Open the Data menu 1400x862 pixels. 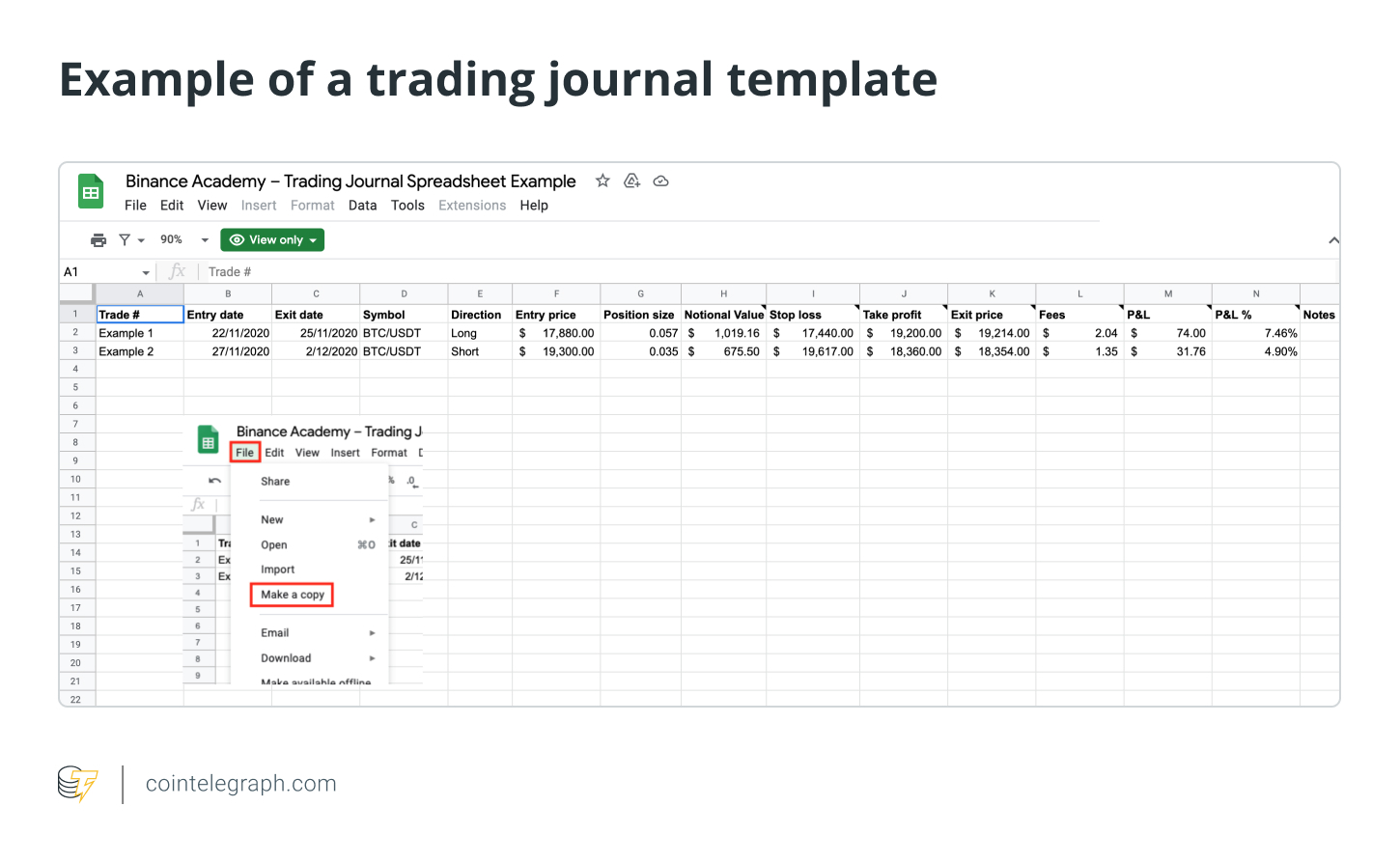[x=363, y=206]
